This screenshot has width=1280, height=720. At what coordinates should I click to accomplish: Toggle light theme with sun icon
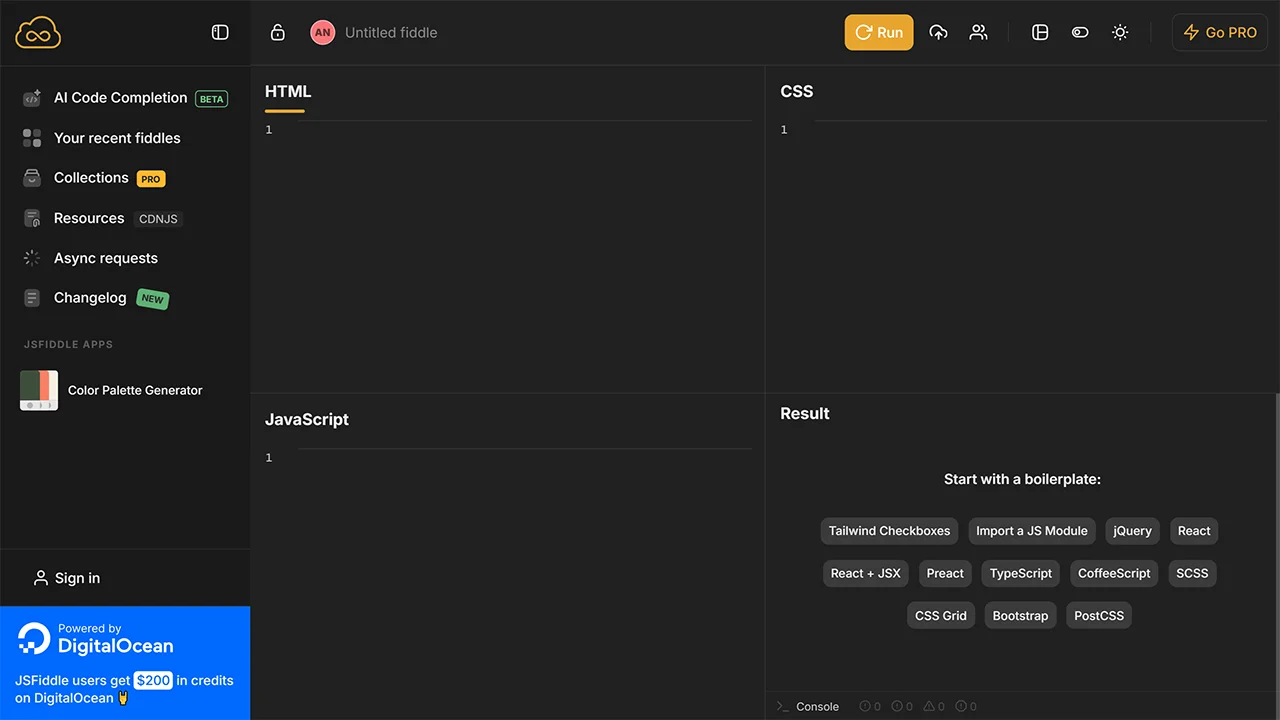1120,32
